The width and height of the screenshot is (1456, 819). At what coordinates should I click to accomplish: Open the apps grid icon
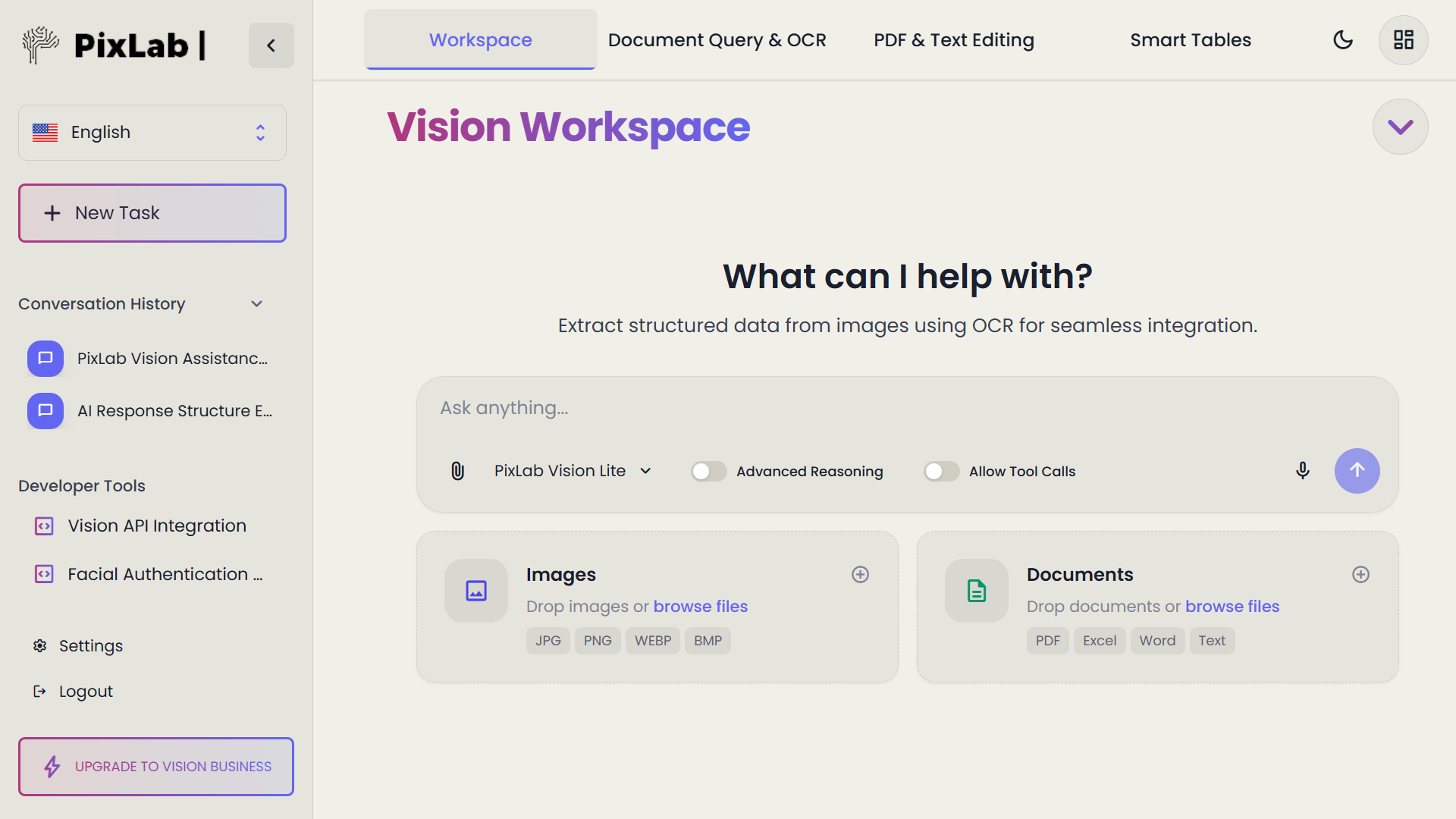(x=1403, y=40)
